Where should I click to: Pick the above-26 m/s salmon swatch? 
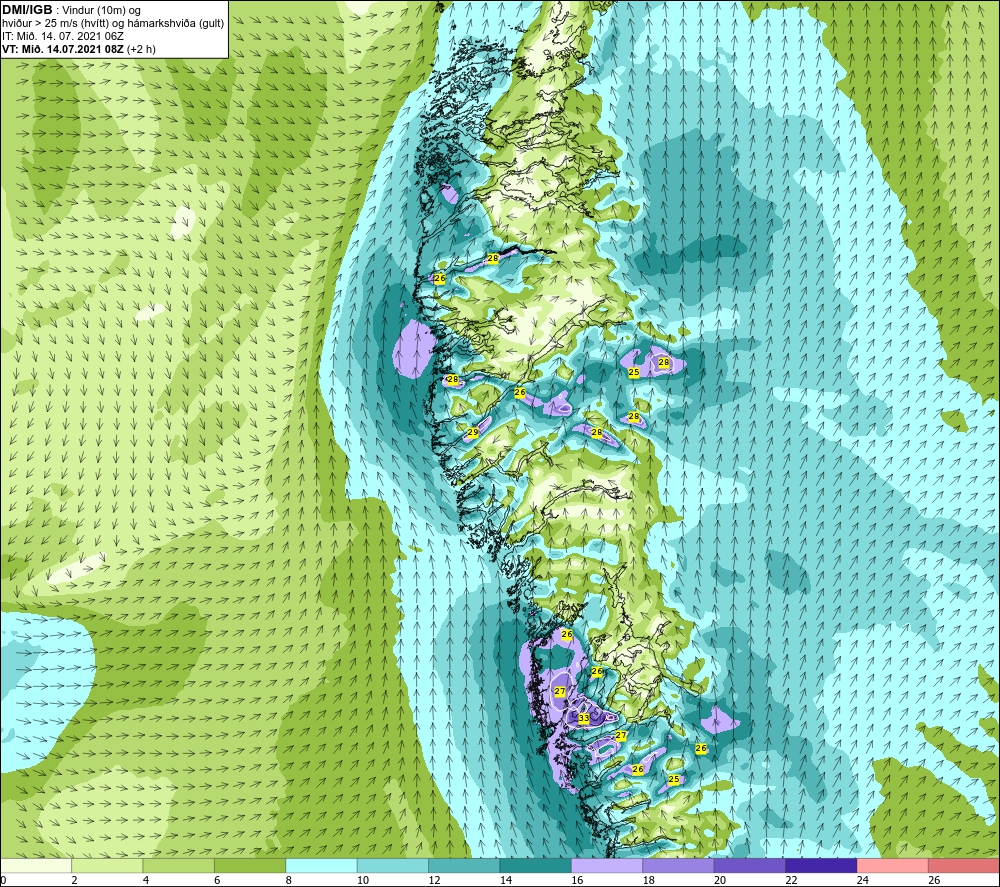pyautogui.click(x=964, y=866)
